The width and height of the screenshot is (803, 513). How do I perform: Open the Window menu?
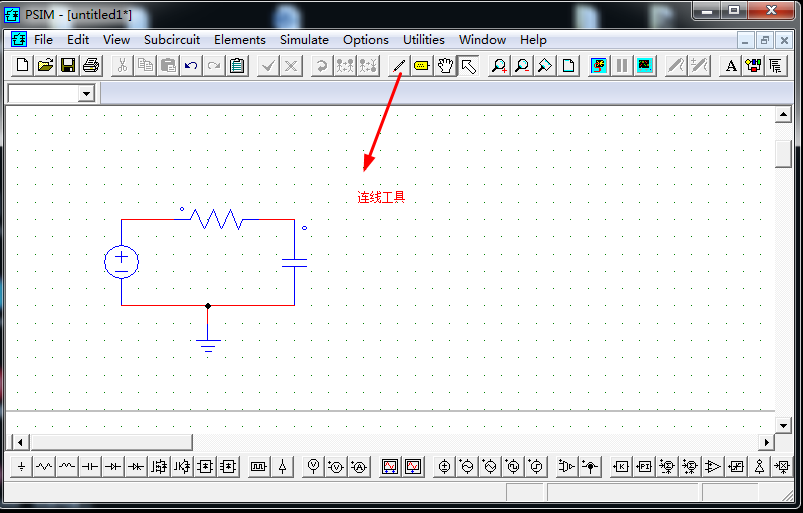coord(482,40)
